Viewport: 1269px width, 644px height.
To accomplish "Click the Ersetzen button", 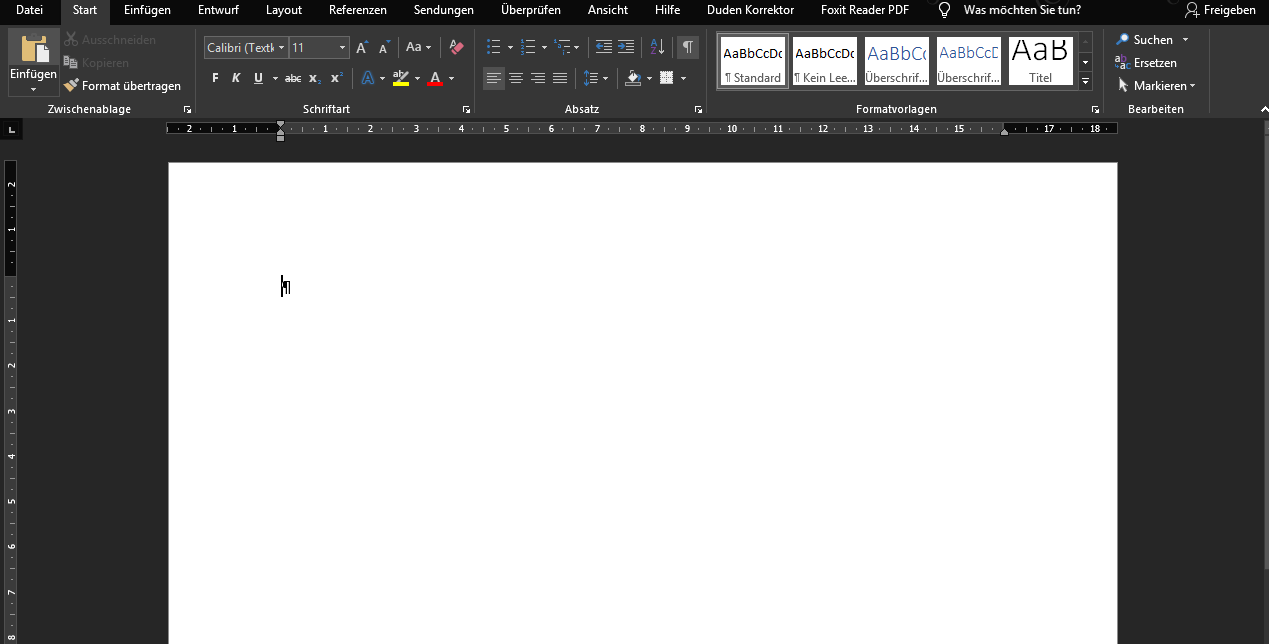I will (1145, 63).
